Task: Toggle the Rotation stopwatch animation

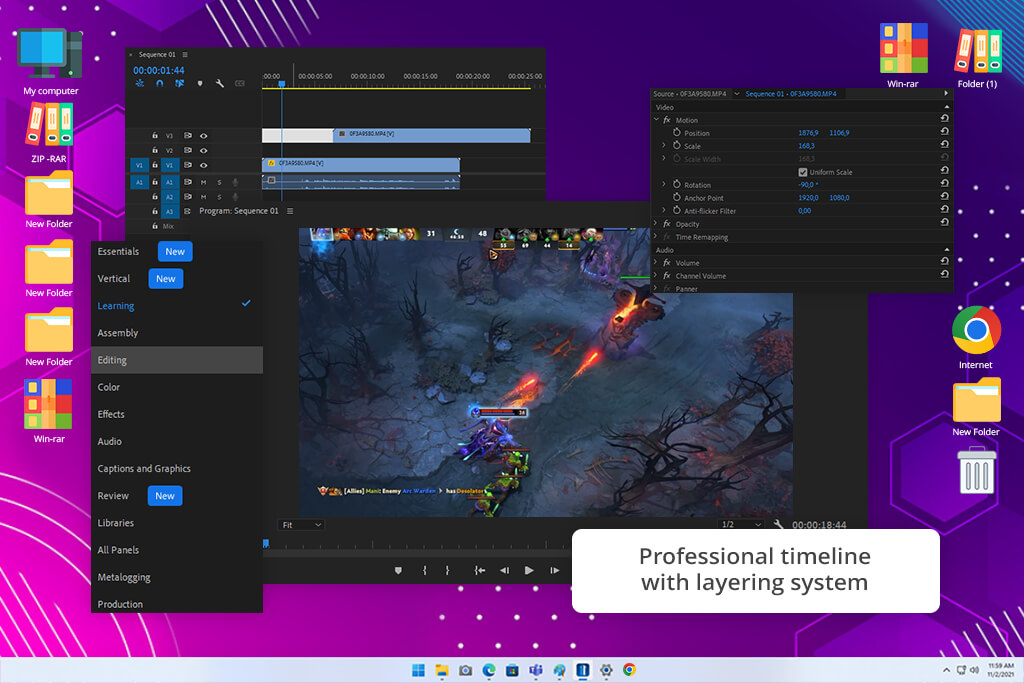Action: 677,185
